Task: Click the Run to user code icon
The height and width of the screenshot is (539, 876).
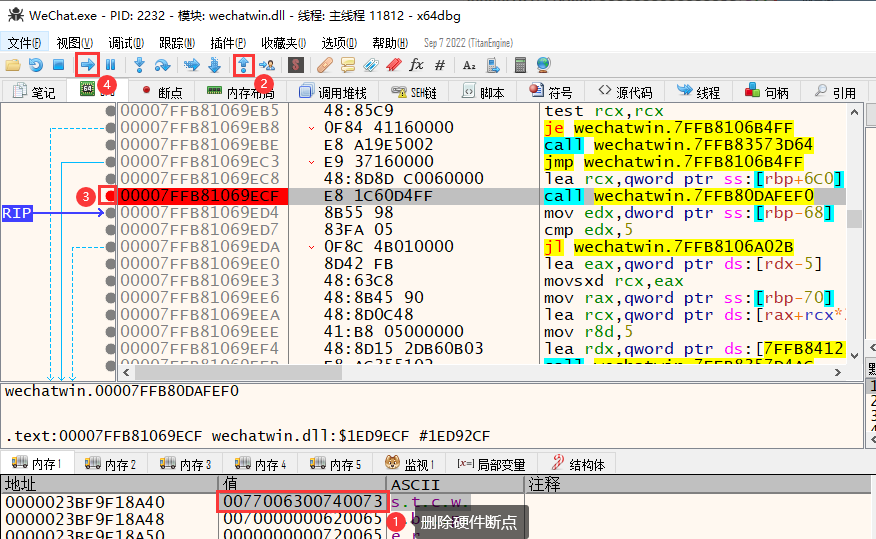Action: pos(266,65)
